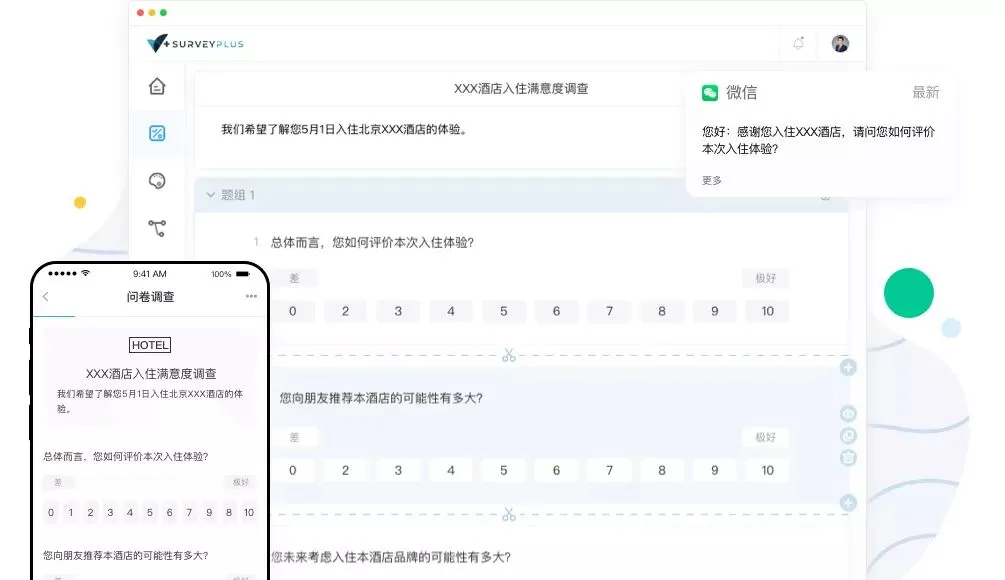Tap rating 0 on the phone's first scale

click(x=51, y=512)
